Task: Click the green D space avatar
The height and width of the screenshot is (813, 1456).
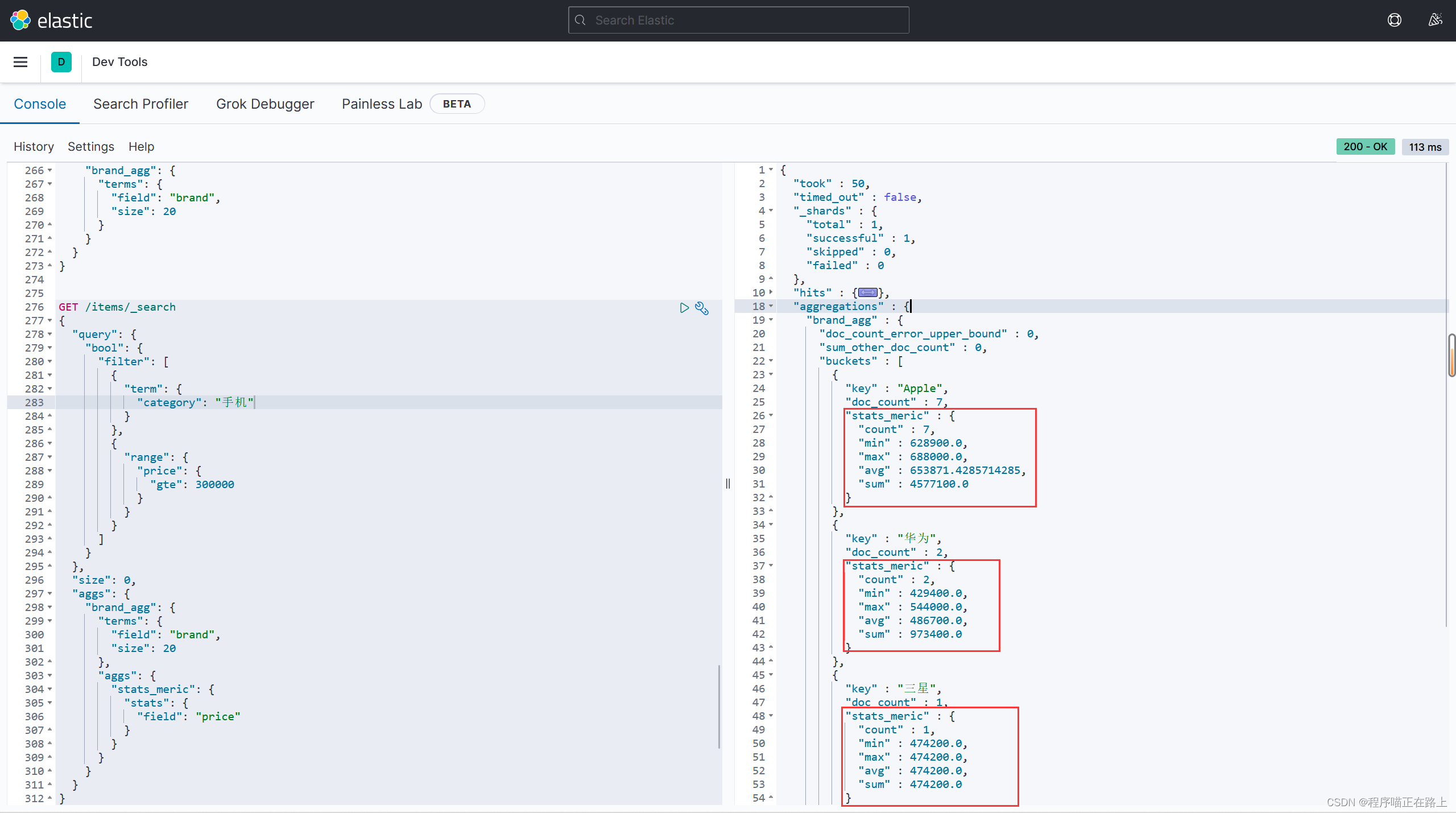Action: point(61,62)
